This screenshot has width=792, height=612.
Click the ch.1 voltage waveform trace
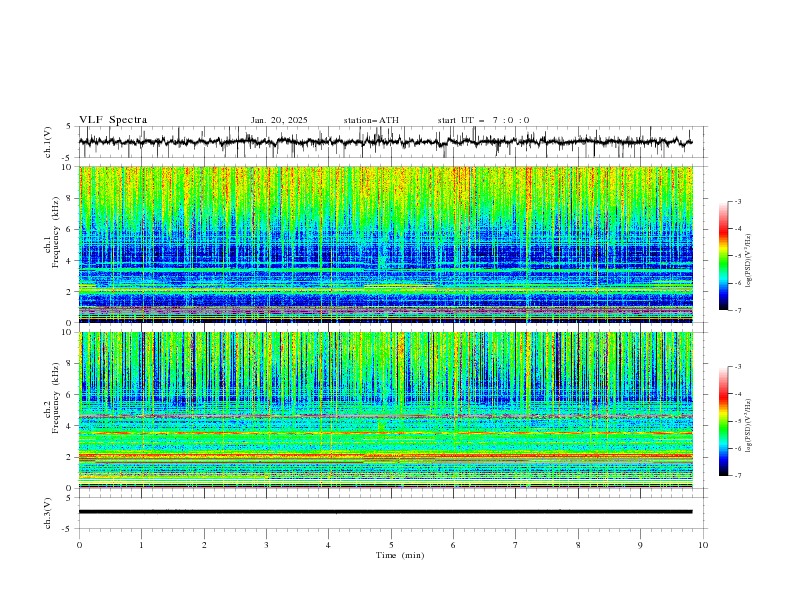pos(385,142)
